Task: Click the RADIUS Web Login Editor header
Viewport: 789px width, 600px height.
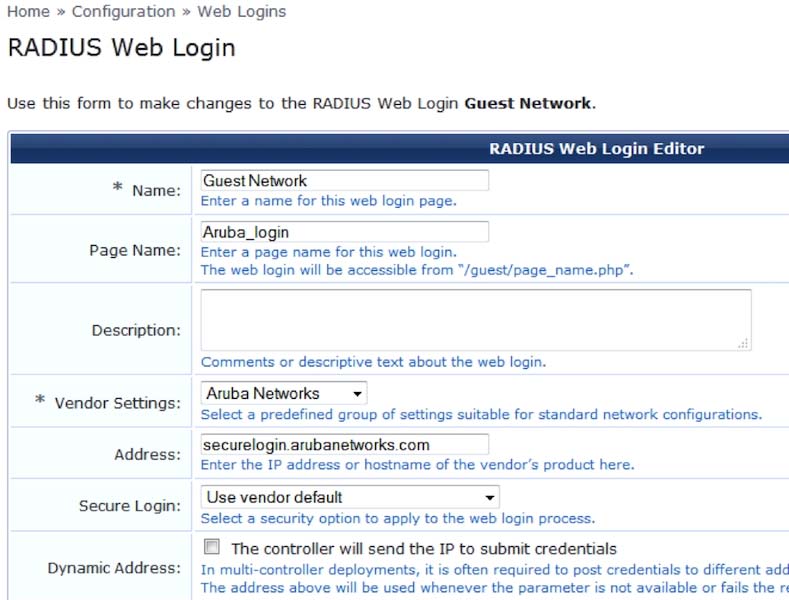Action: point(596,148)
